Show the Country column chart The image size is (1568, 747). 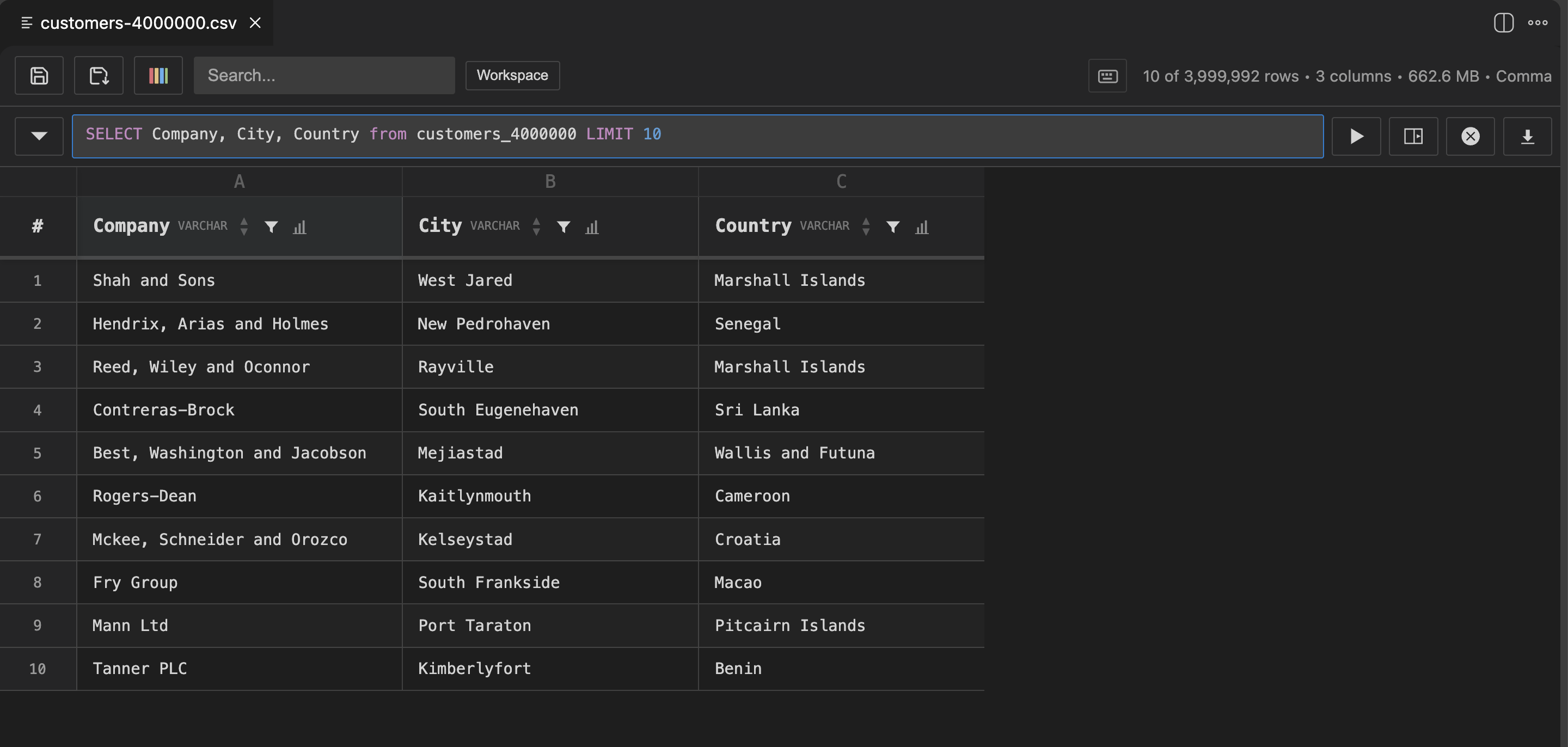922,226
